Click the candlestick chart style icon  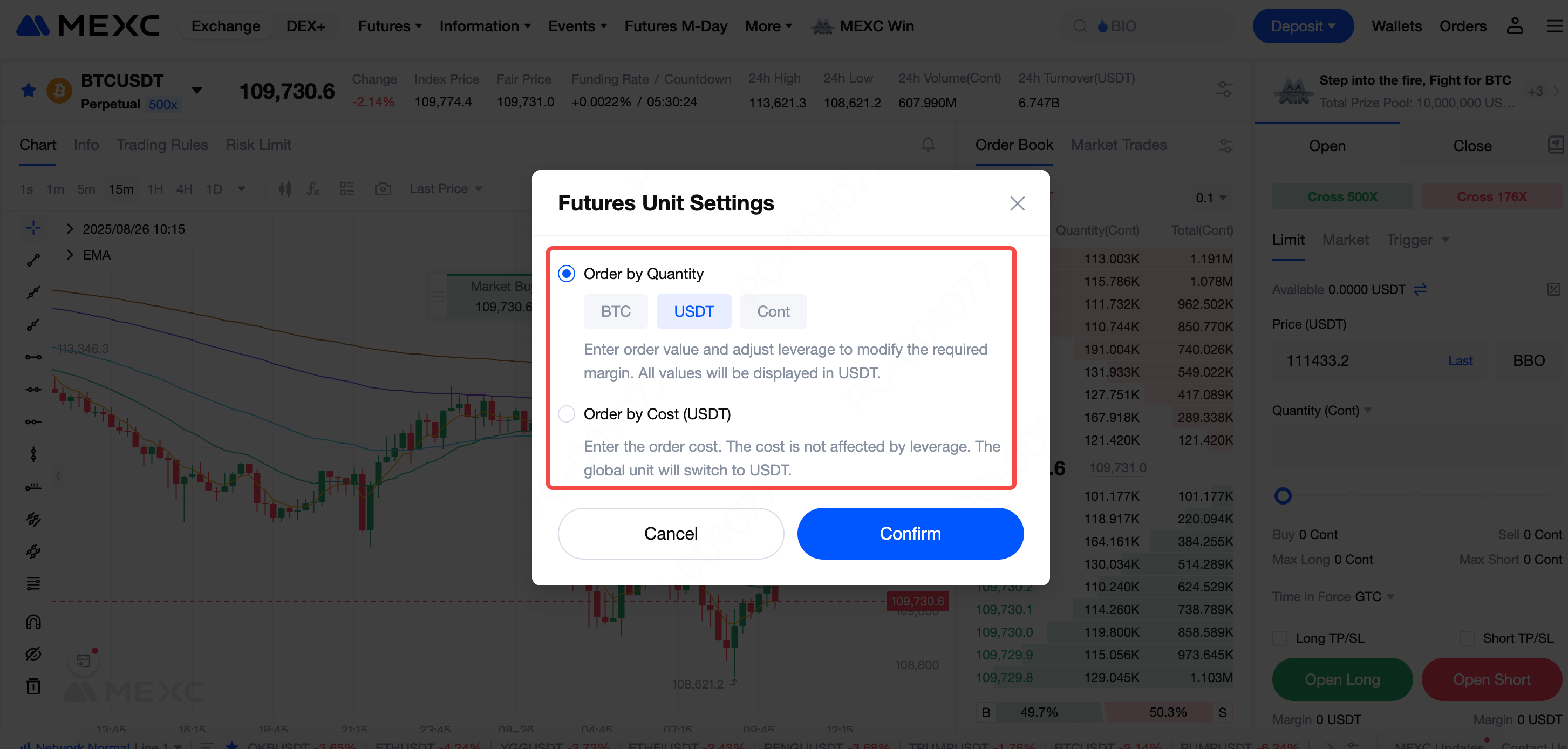click(x=285, y=189)
